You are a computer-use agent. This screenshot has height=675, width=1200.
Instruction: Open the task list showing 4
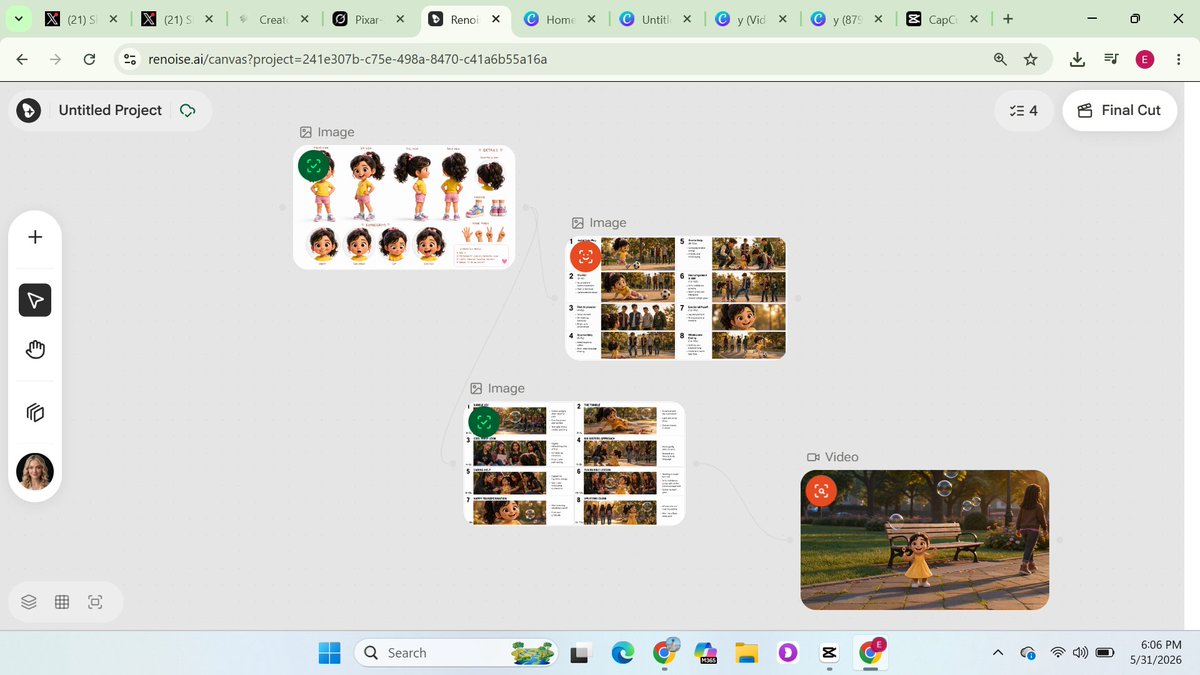click(1024, 110)
